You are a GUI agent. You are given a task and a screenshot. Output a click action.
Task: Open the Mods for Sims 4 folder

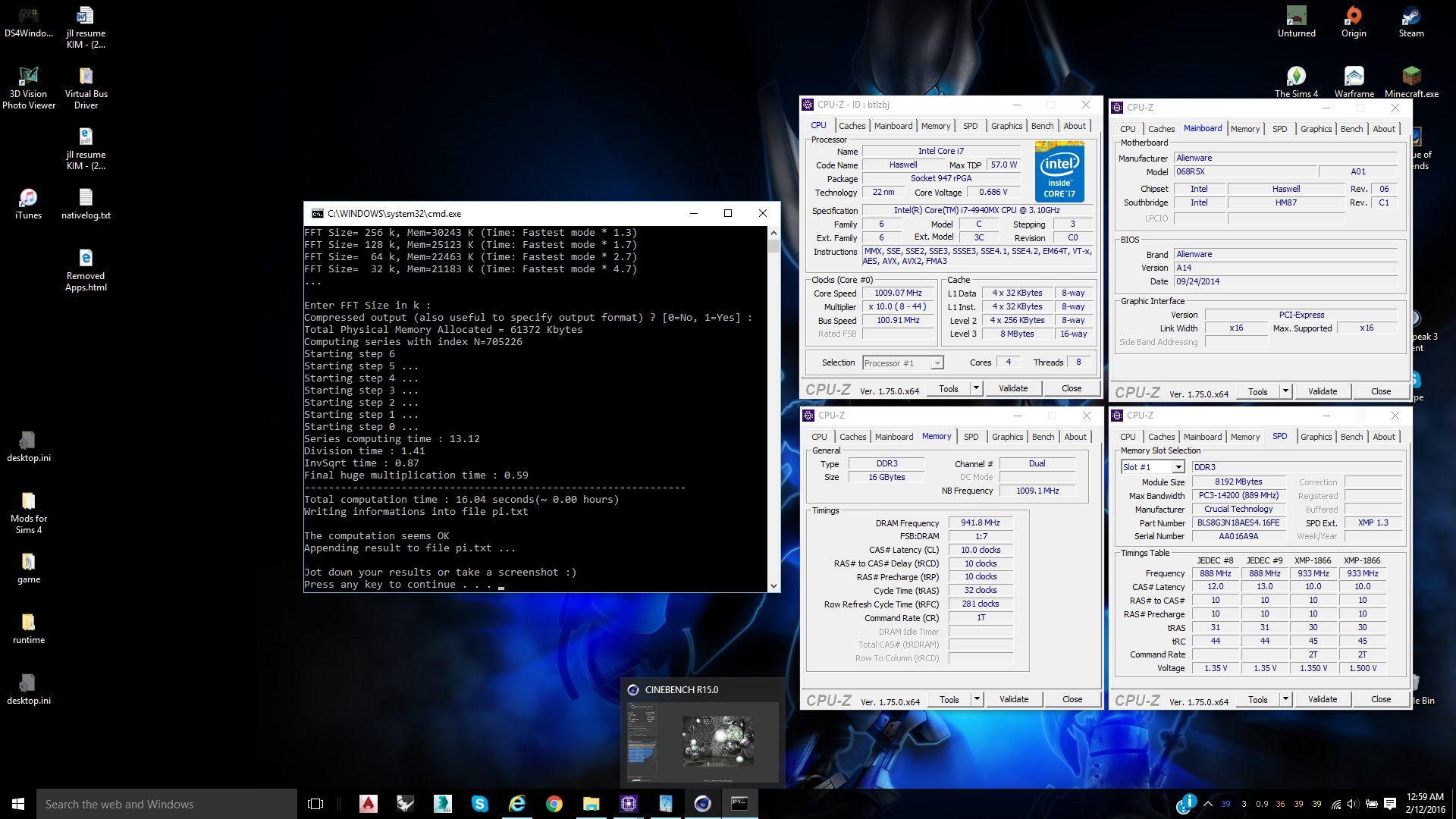pyautogui.click(x=29, y=513)
